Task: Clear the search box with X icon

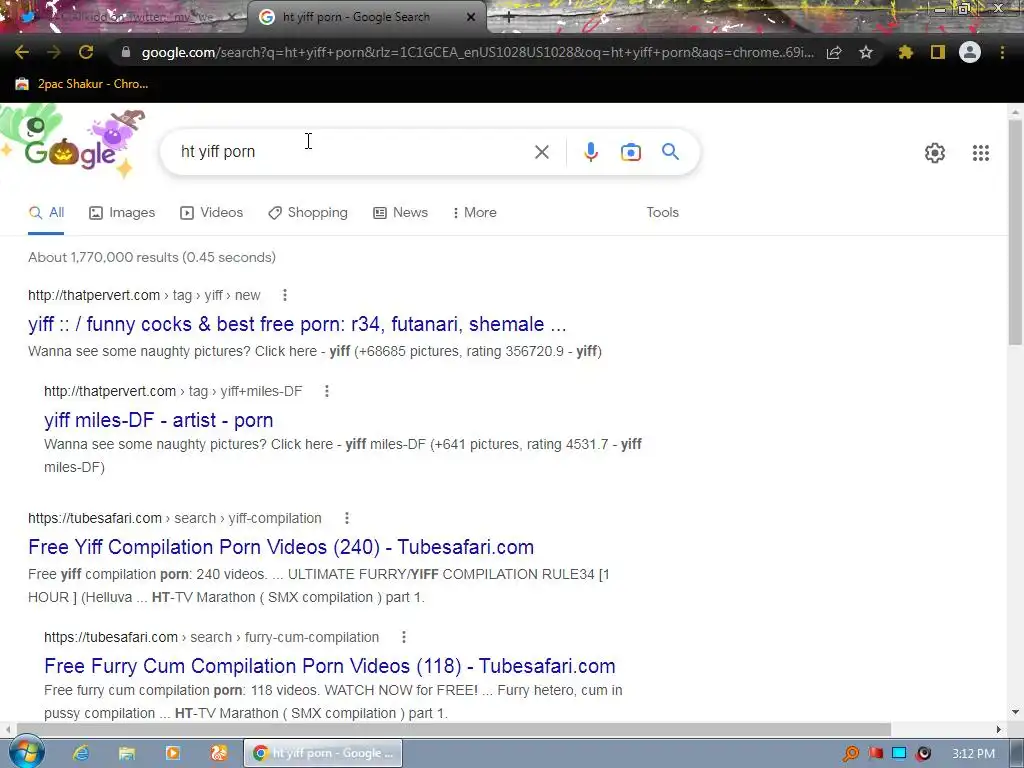Action: point(541,152)
